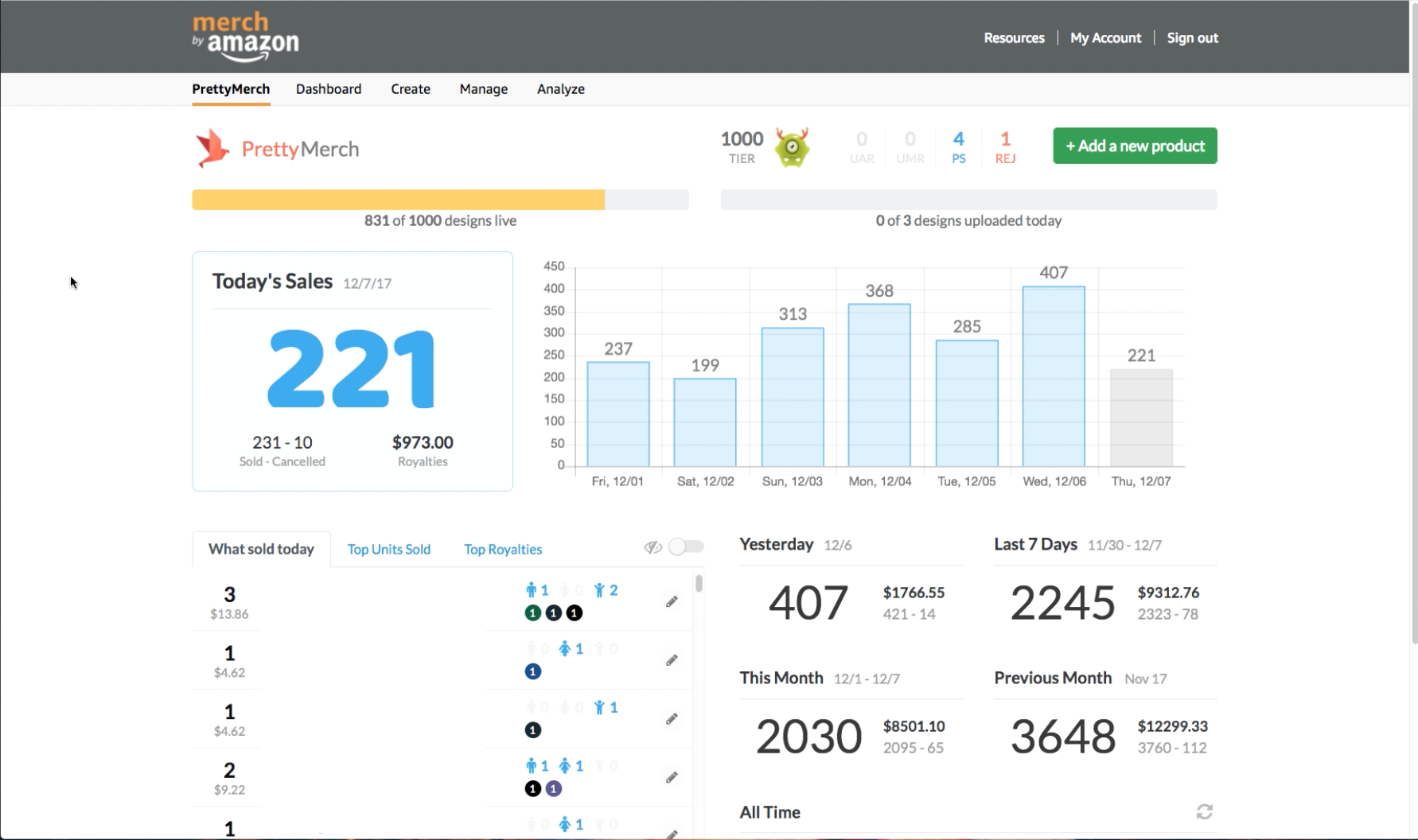
Task: Click the 4 PS processing counter
Action: [x=959, y=147]
